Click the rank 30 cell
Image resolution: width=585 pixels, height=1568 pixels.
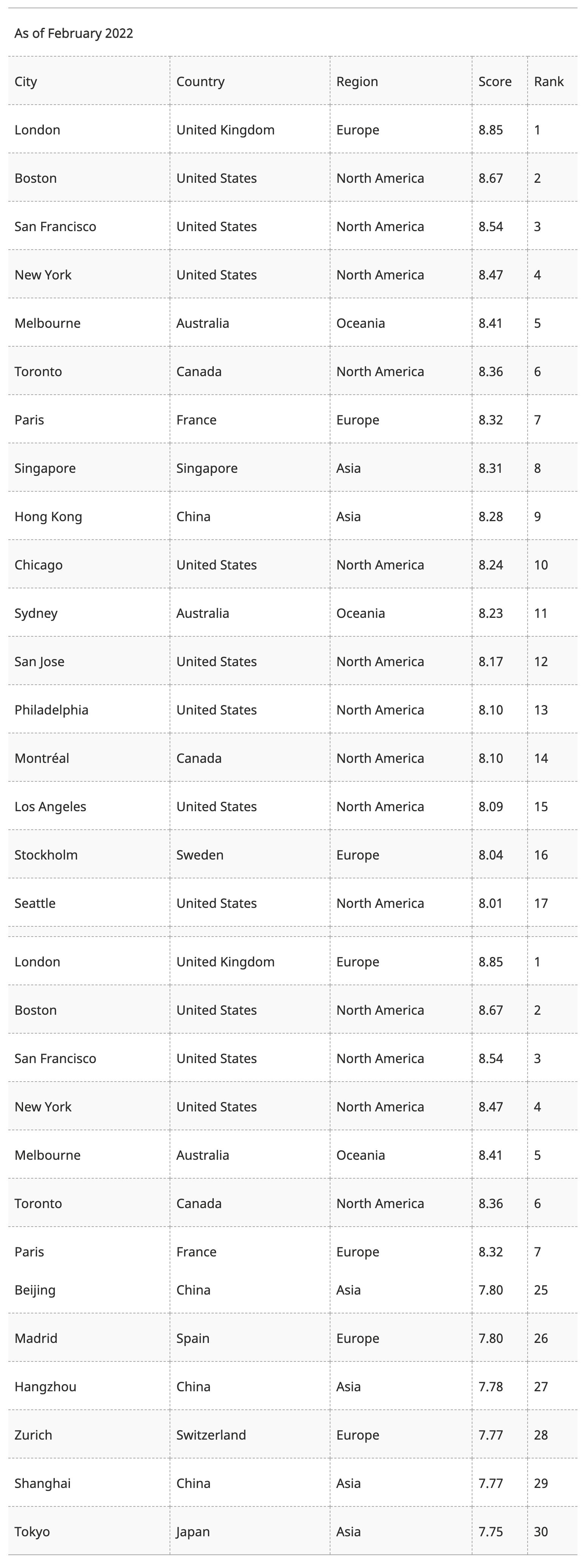point(540,1531)
